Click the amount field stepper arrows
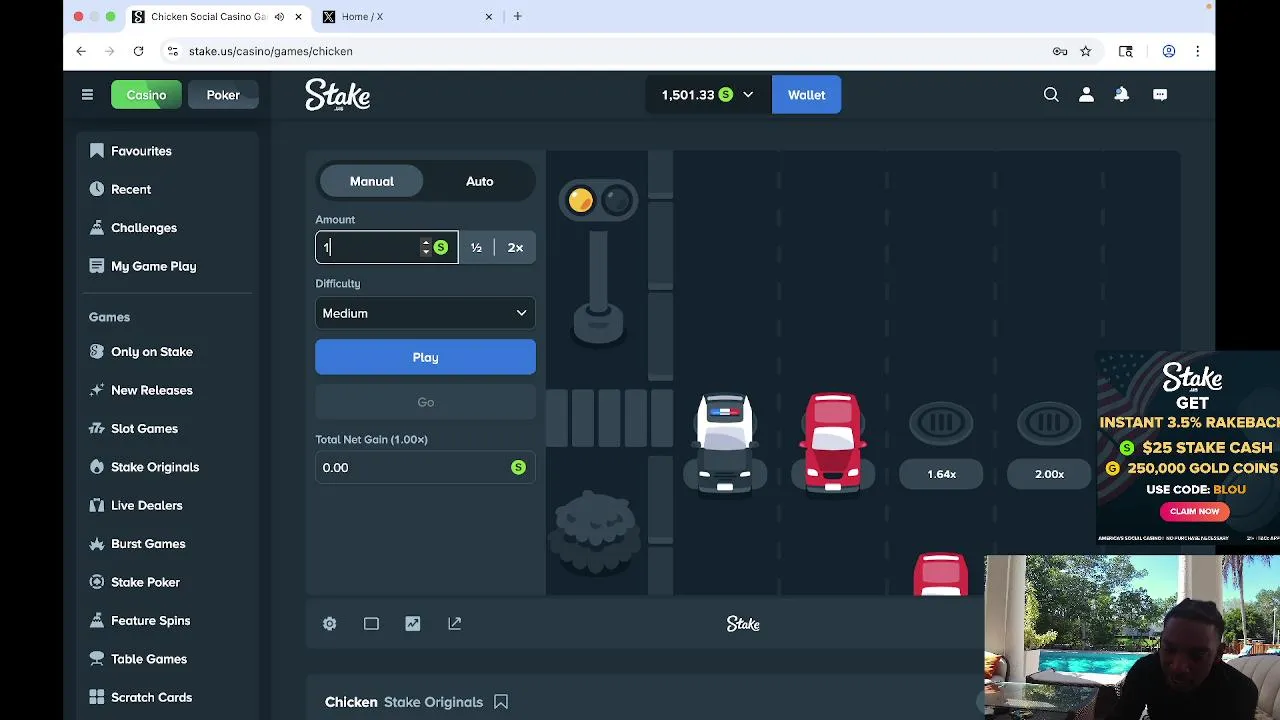The height and width of the screenshot is (720, 1280). coord(426,247)
